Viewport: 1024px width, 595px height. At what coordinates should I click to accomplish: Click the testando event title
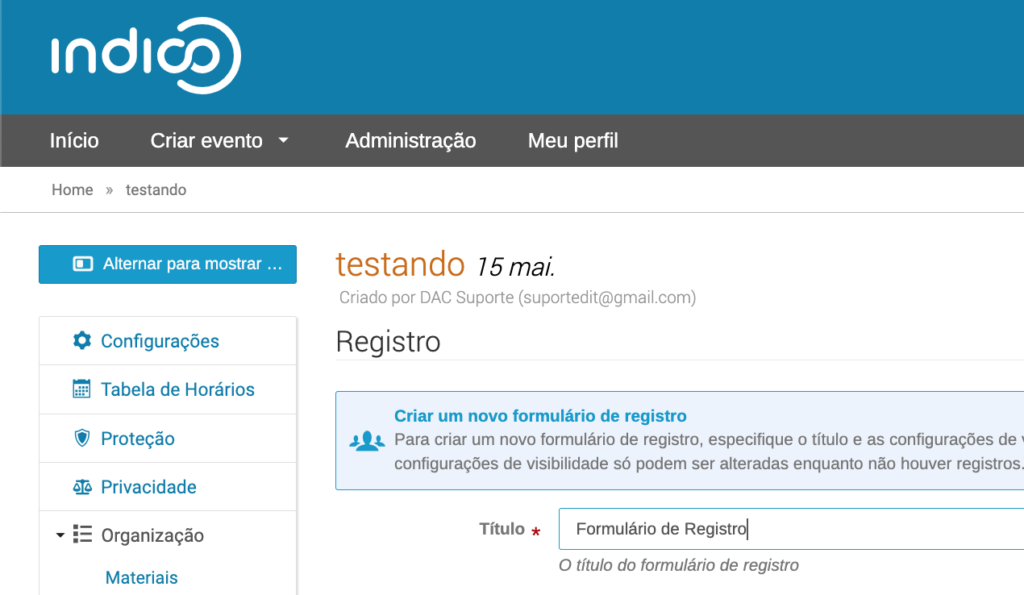tap(400, 265)
